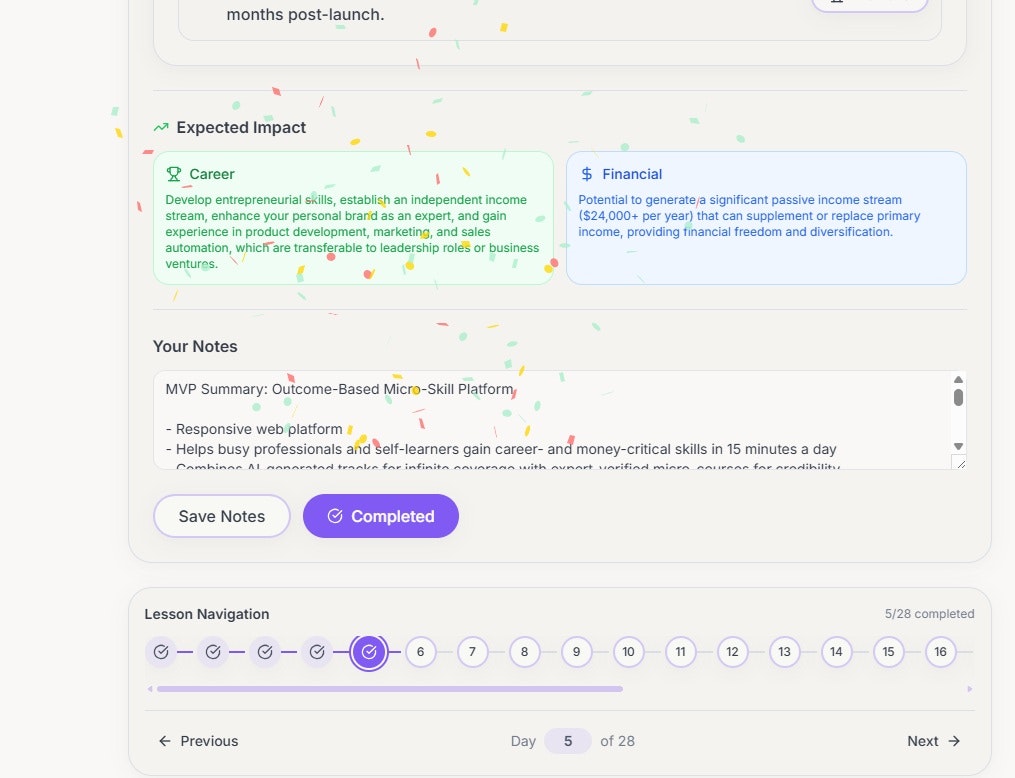Select the highlighted Day 5 checkmark circle
Viewport: 1015px width, 778px height.
(x=368, y=651)
